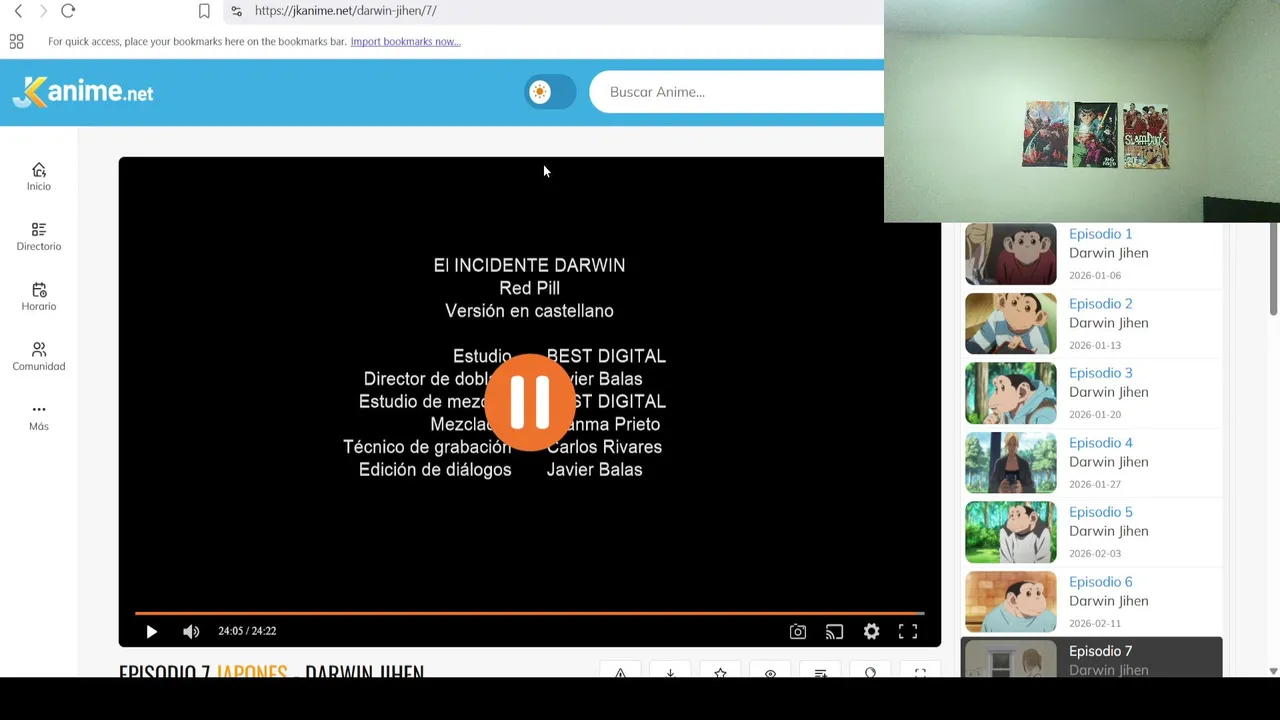The height and width of the screenshot is (720, 1280).
Task: Open Directorio in the sidebar
Action: (39, 237)
